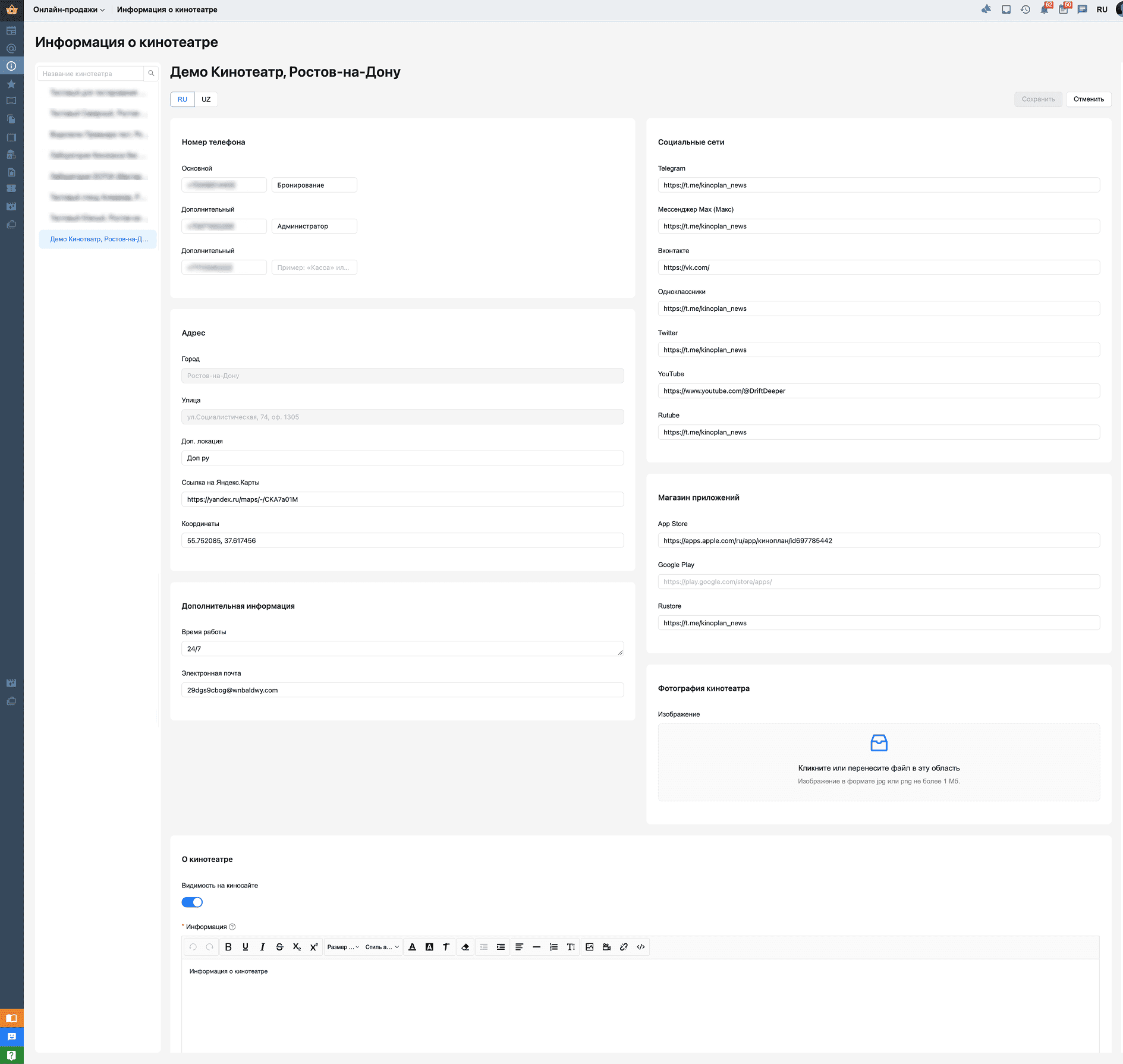1123x1064 pixels.
Task: Click the Информация help tooltip icon
Action: (232, 927)
